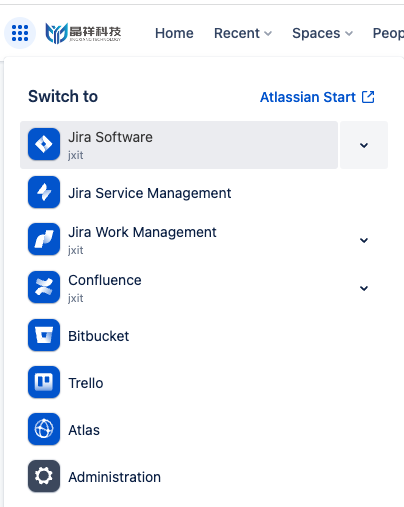Click the Bitbucket bucket icon

(x=44, y=335)
